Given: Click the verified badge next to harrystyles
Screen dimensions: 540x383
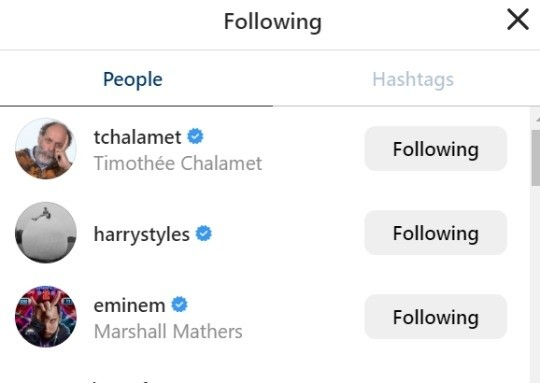Looking at the screenshot, I should point(204,234).
